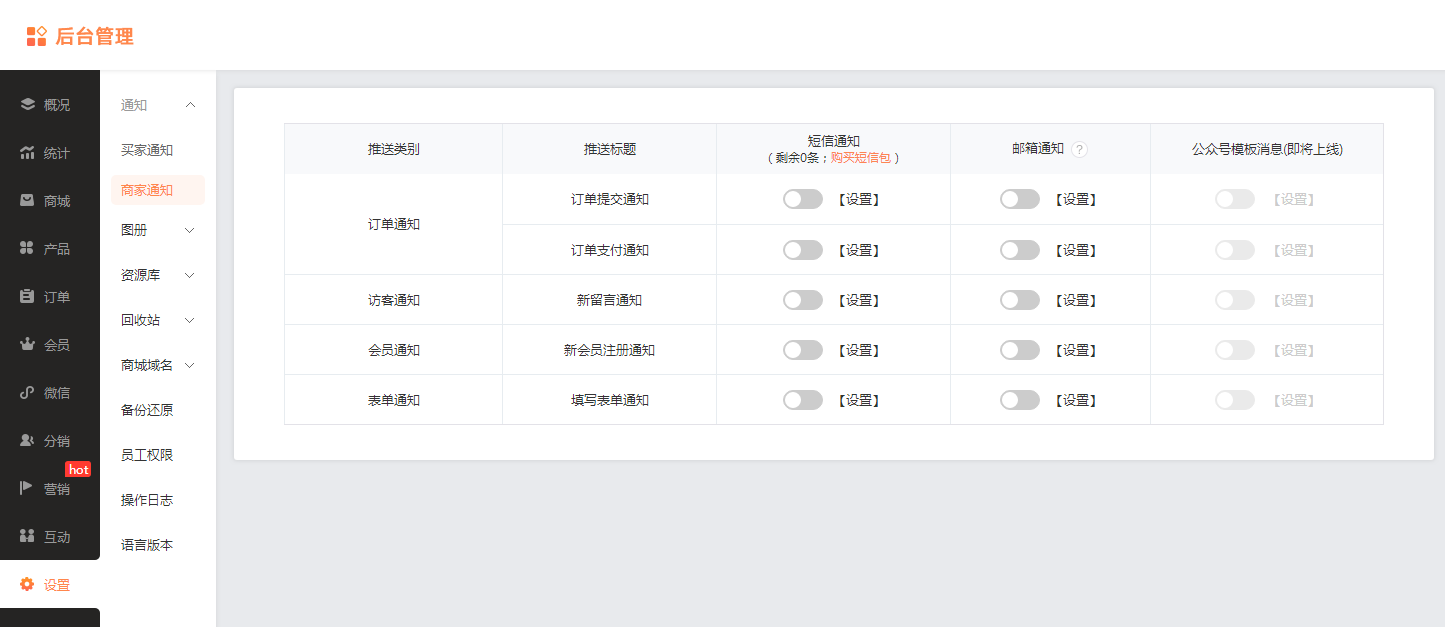The height and width of the screenshot is (627, 1445).
Task: Click 公众号 template toggle for 订单提交通知
Action: click(1235, 199)
